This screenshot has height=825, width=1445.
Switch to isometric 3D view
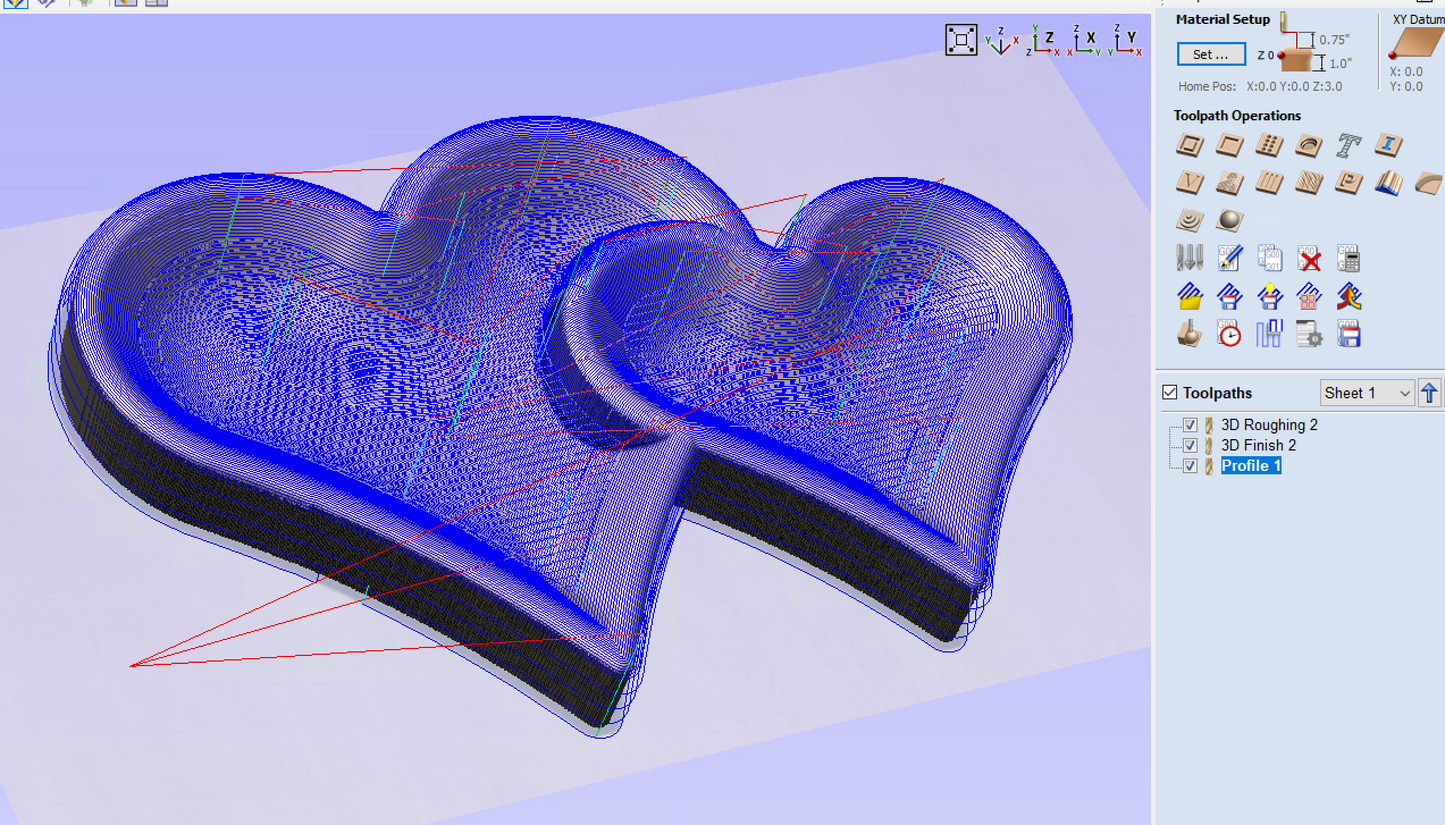click(x=1001, y=41)
